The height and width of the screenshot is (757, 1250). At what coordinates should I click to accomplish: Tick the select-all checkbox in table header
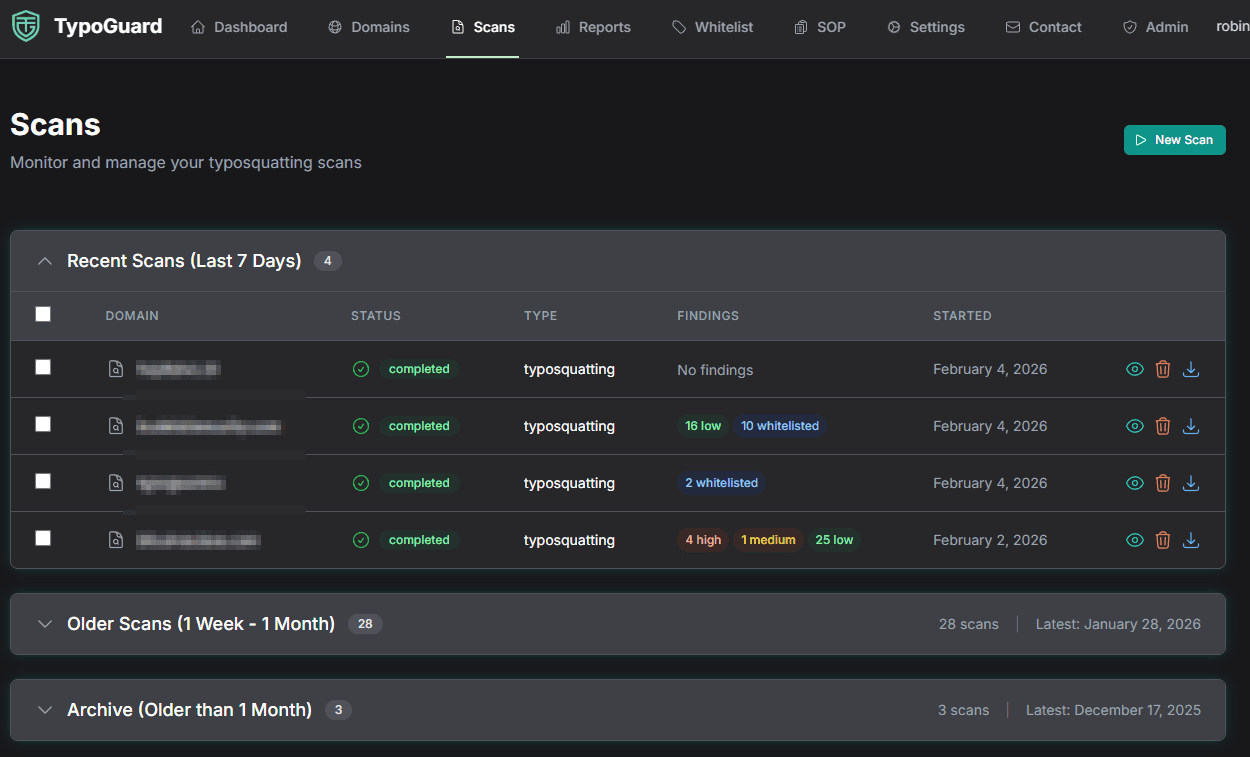coord(43,314)
